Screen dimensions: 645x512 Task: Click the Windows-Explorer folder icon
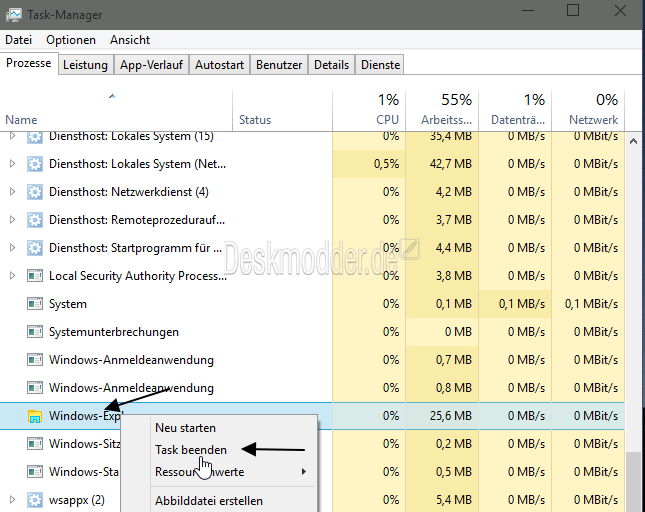35,416
